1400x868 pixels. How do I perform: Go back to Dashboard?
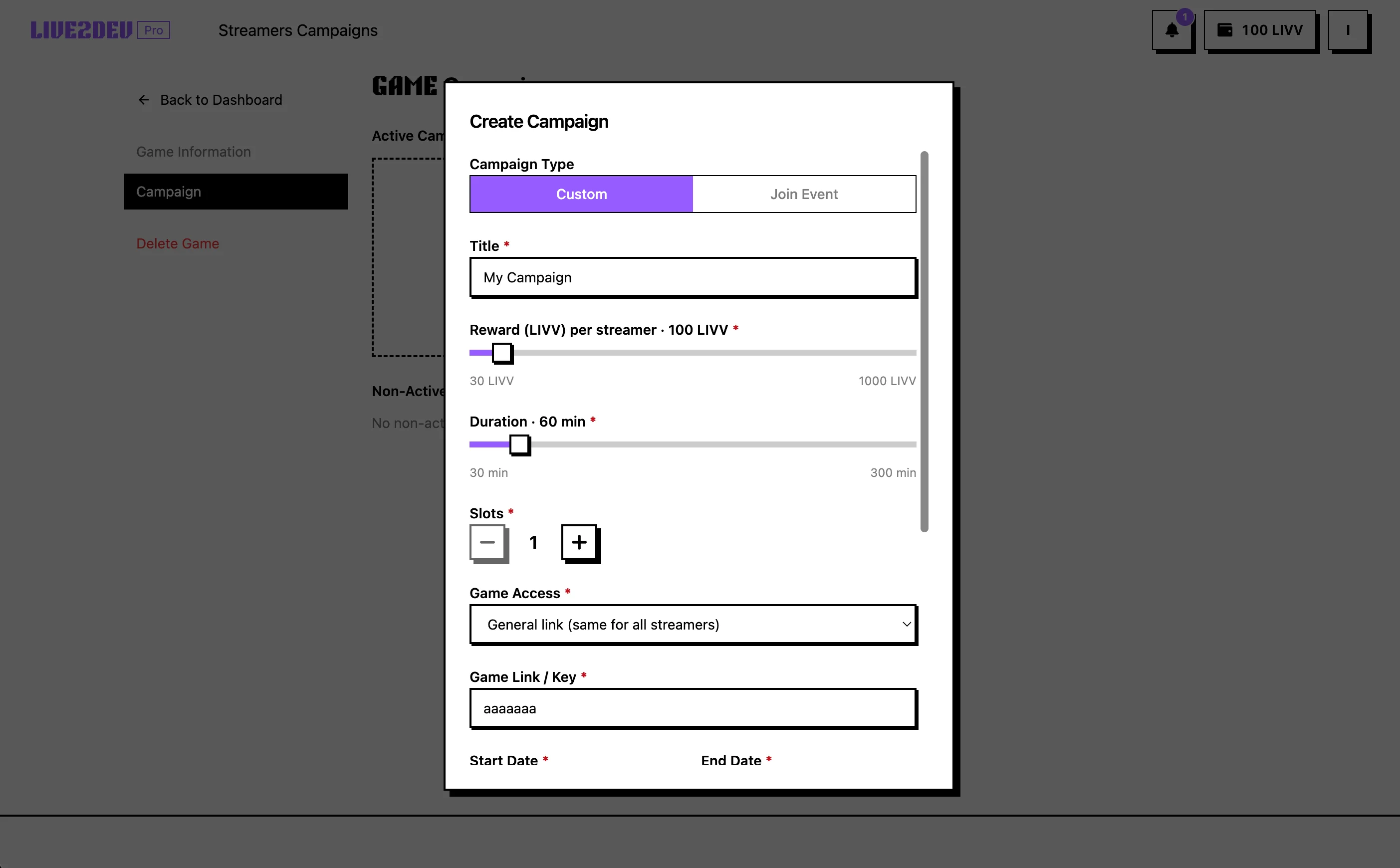pos(210,100)
